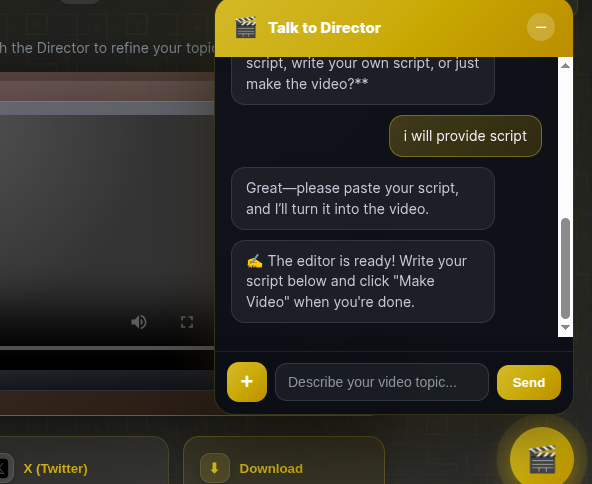Click the "Great—please paste your script" message
The width and height of the screenshot is (592, 484).
coord(363,199)
